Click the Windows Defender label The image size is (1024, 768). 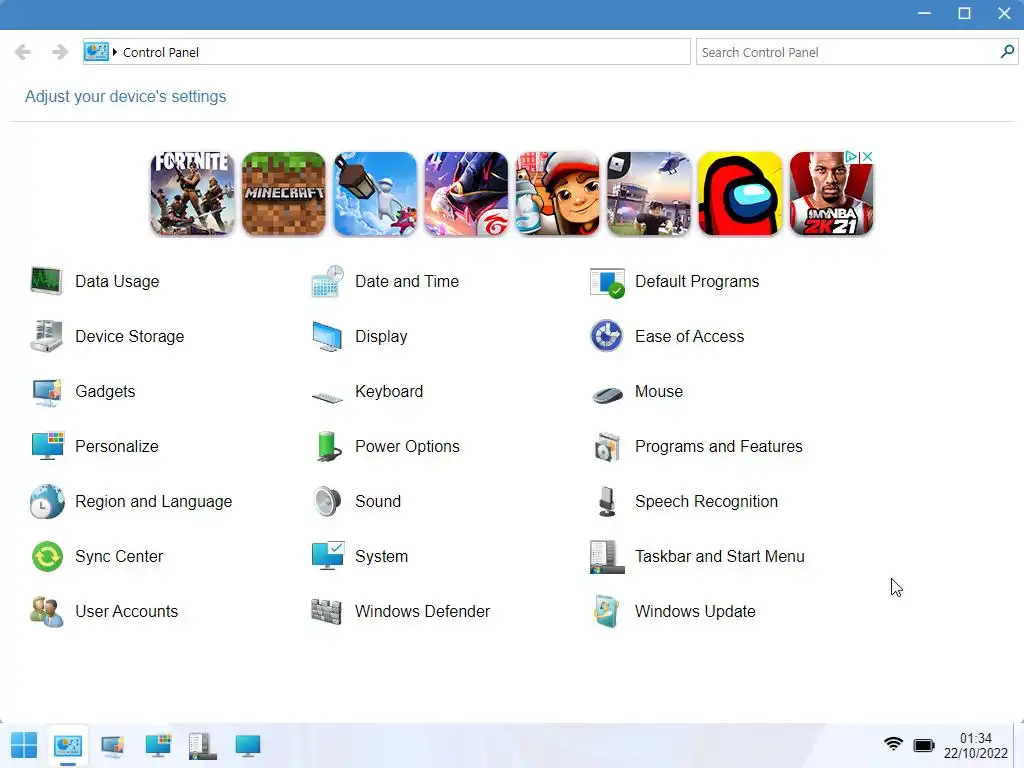point(422,611)
